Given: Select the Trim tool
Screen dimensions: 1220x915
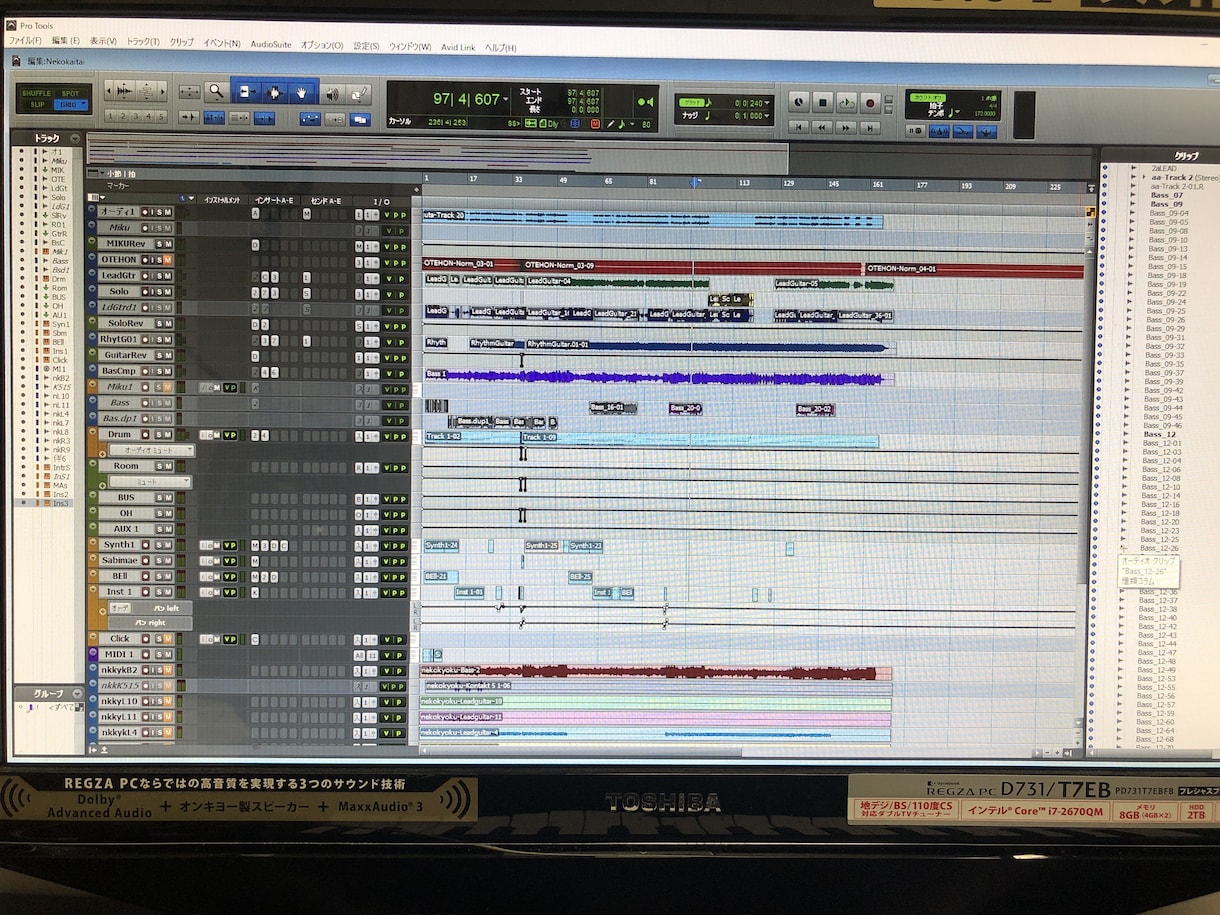Looking at the screenshot, I should click(246, 92).
